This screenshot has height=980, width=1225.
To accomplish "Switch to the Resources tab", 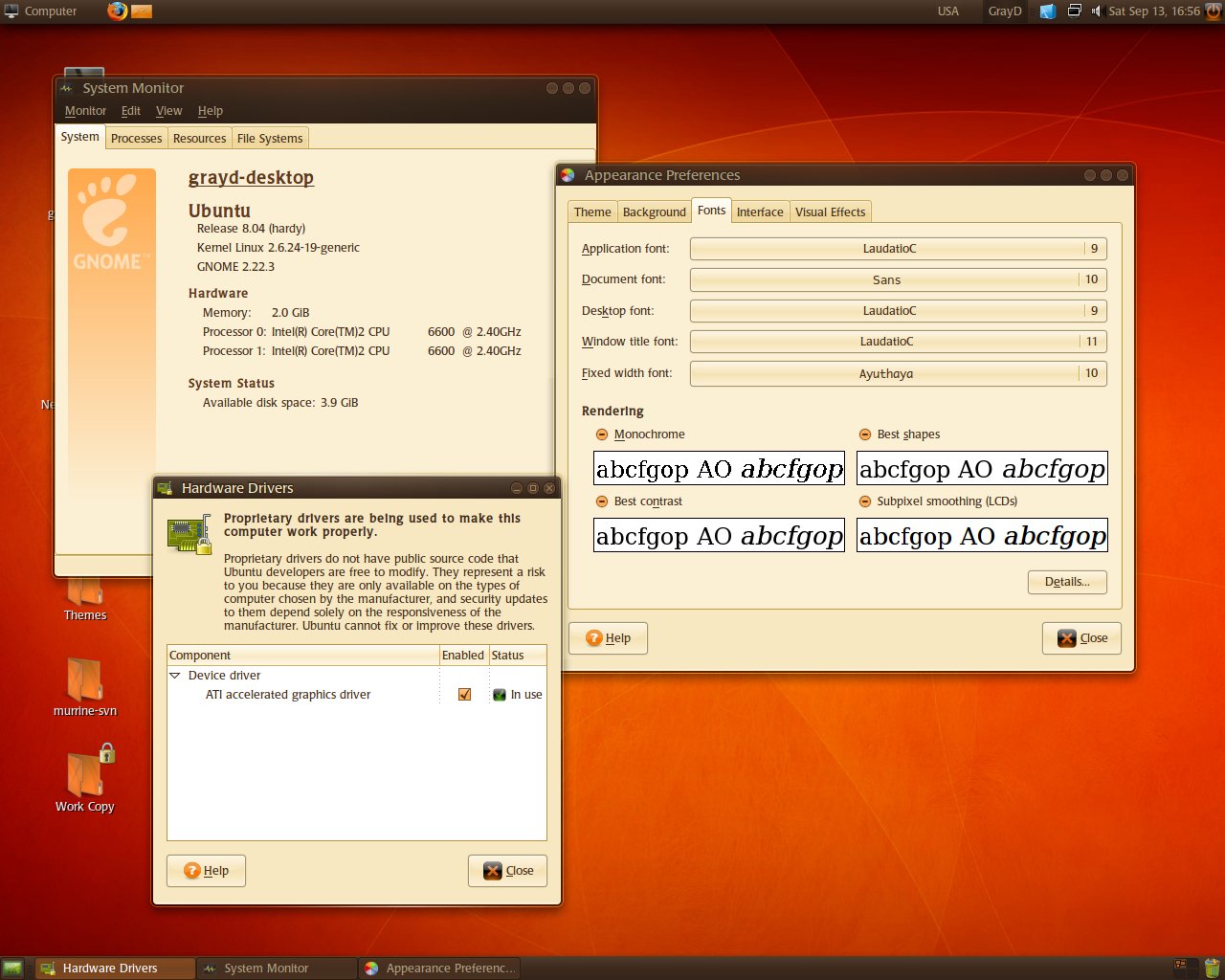I will point(199,139).
